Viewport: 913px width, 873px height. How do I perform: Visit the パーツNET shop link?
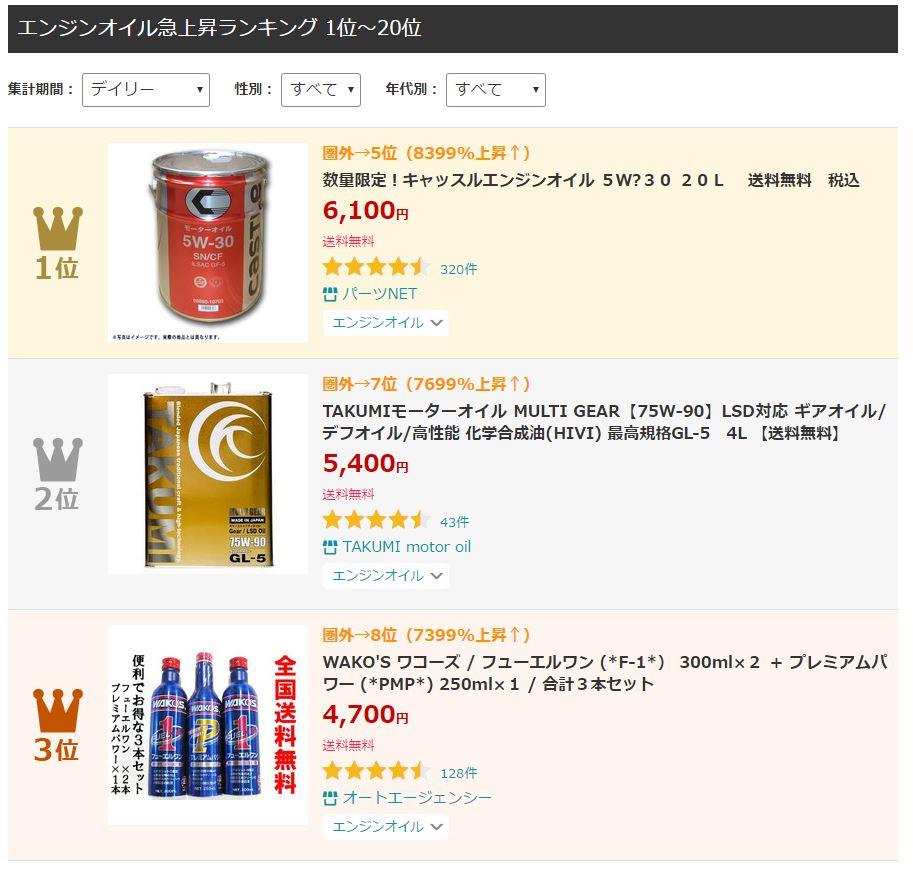pyautogui.click(x=380, y=294)
